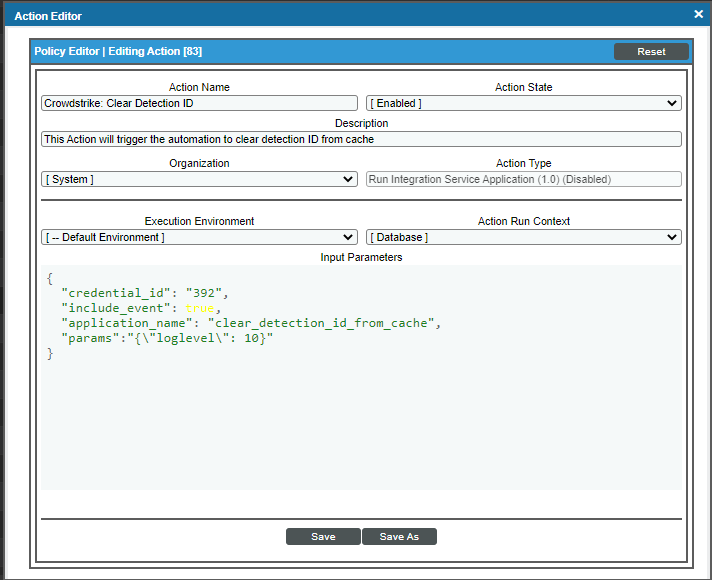
Task: Click the Save As button
Action: click(399, 536)
